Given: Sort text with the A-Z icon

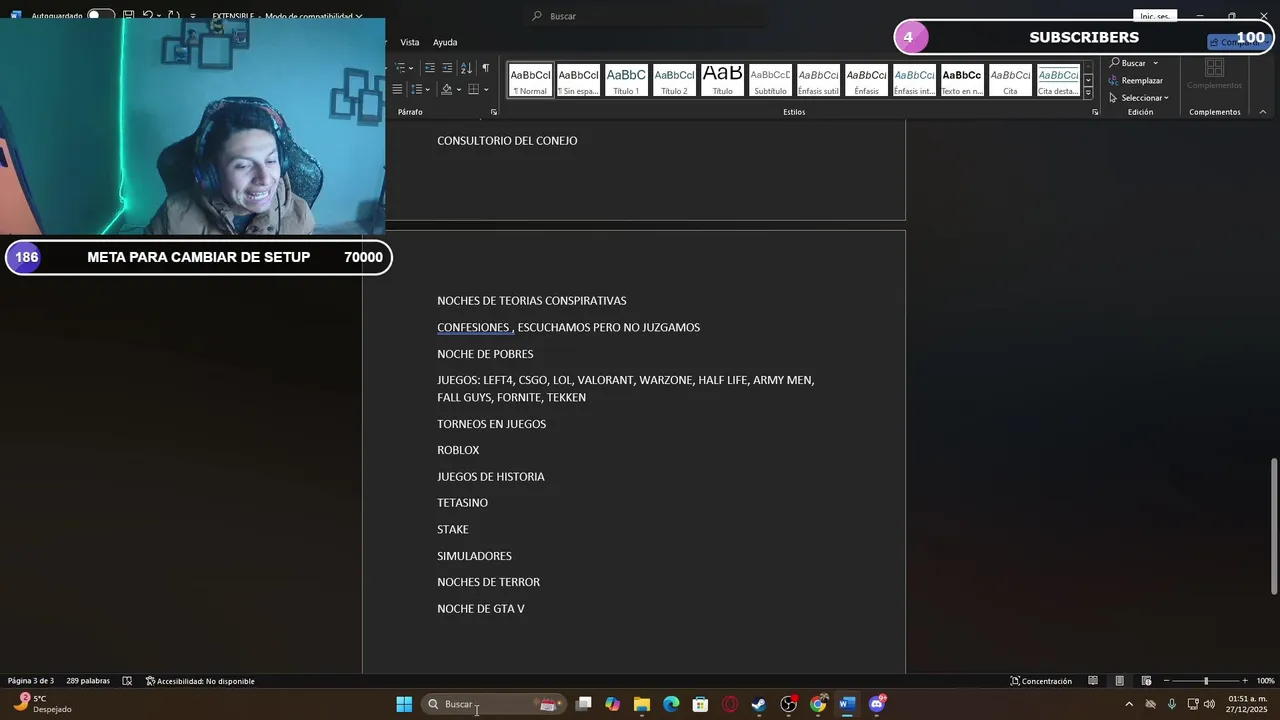Looking at the screenshot, I should click(466, 68).
